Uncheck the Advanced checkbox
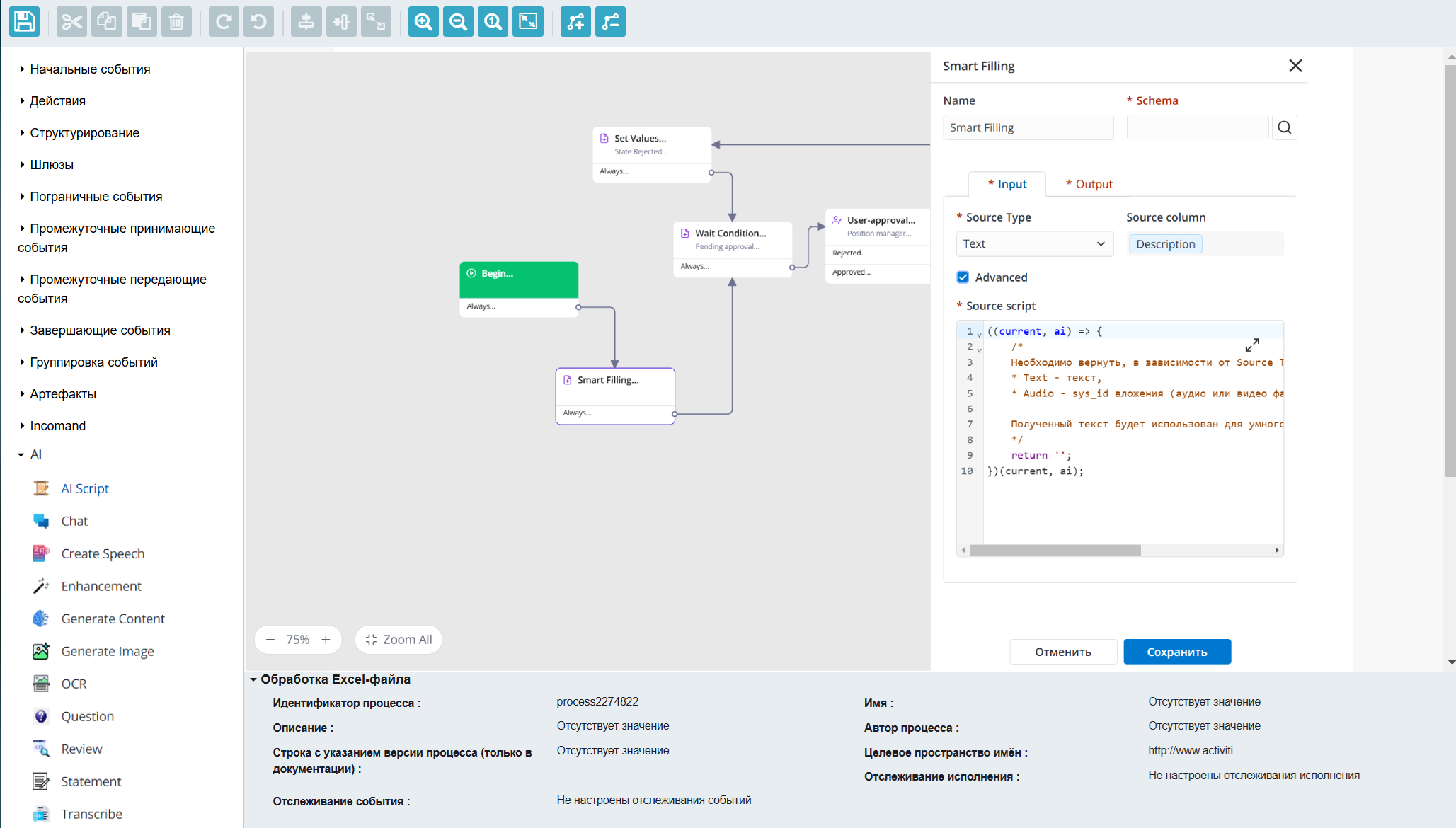The width and height of the screenshot is (1456, 828). coord(963,277)
